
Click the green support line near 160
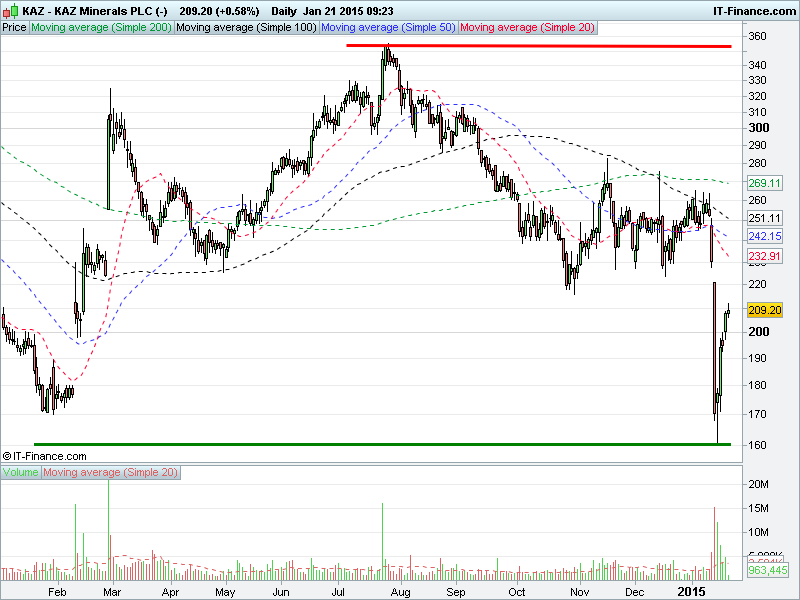point(380,444)
